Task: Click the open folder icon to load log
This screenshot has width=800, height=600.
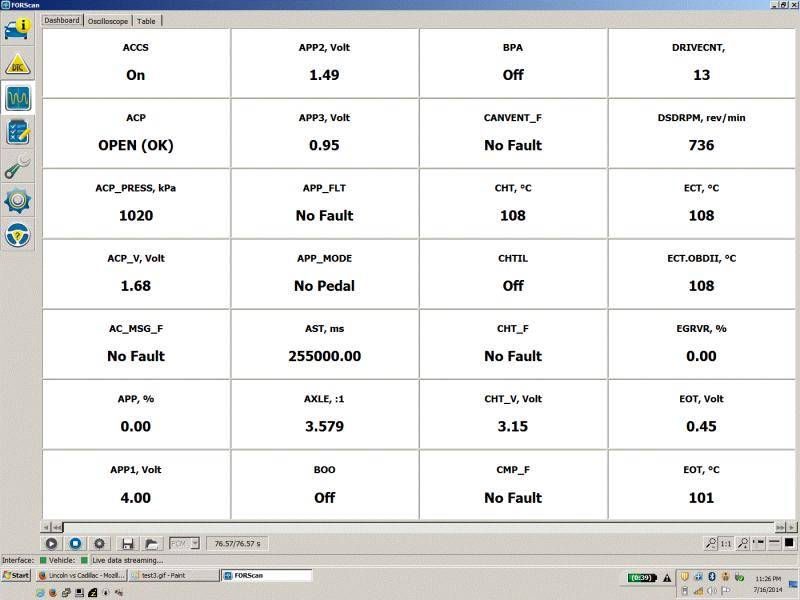Action: [x=151, y=543]
